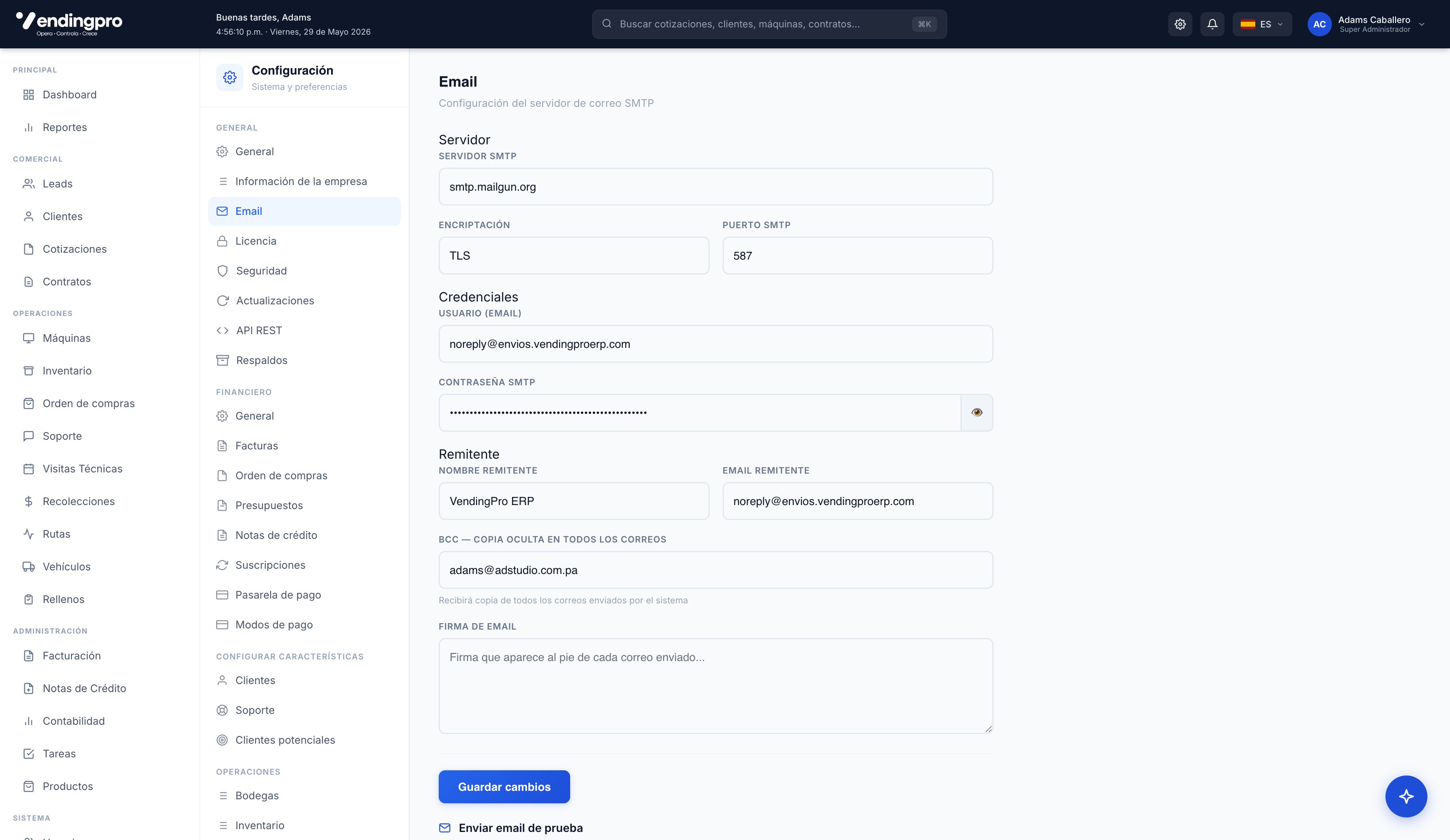Click the Servidor SMTP field
The height and width of the screenshot is (840, 1450).
tap(716, 186)
